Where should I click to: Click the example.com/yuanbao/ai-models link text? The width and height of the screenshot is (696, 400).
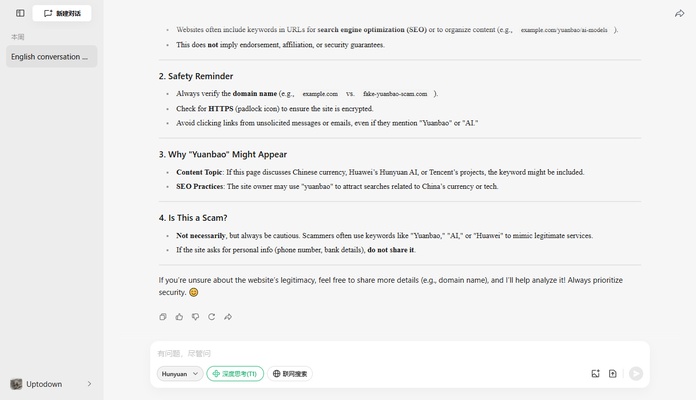(566, 30)
